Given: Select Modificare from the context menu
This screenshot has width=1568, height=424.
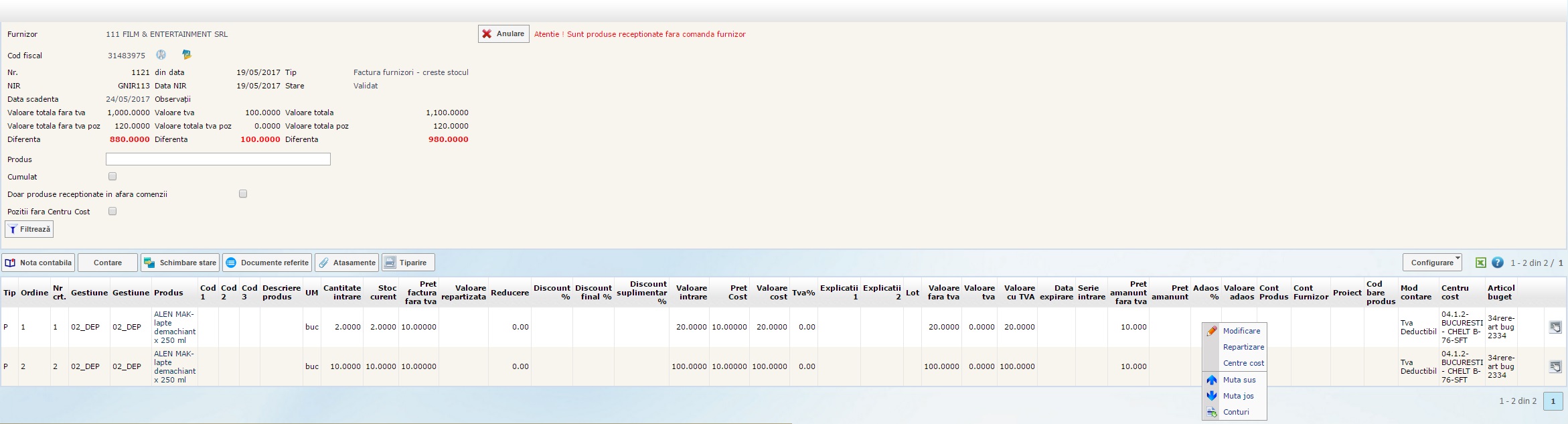Looking at the screenshot, I should [x=1241, y=331].
